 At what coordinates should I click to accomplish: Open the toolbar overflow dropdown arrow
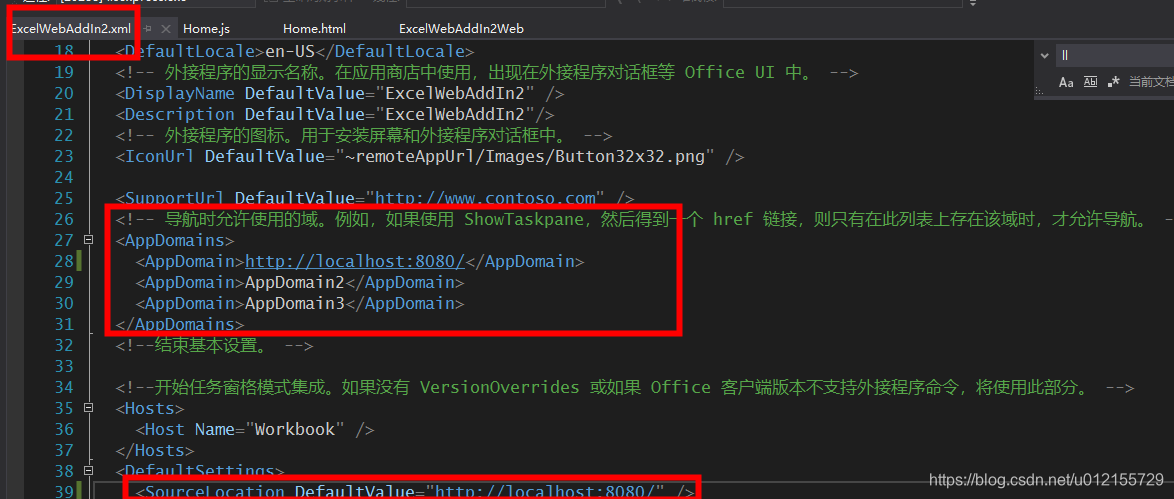click(973, 4)
